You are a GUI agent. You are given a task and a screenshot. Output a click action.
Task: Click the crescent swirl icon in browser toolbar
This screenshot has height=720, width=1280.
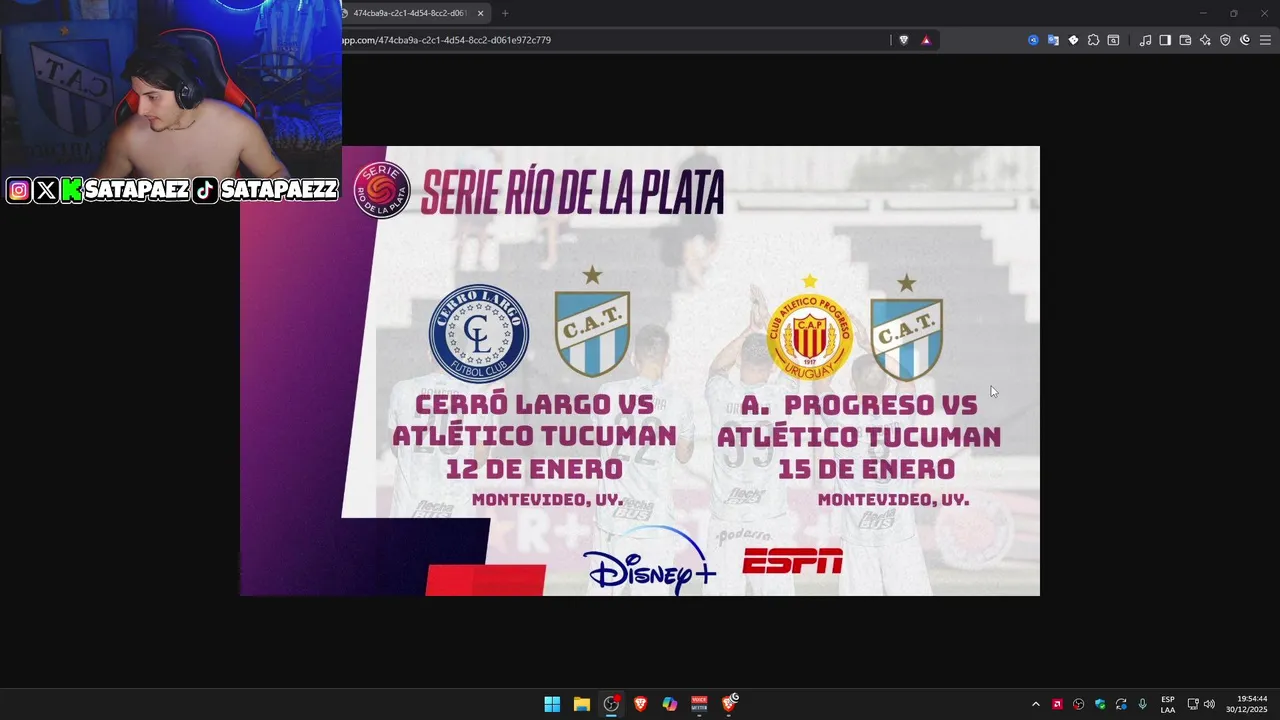pos(1245,40)
